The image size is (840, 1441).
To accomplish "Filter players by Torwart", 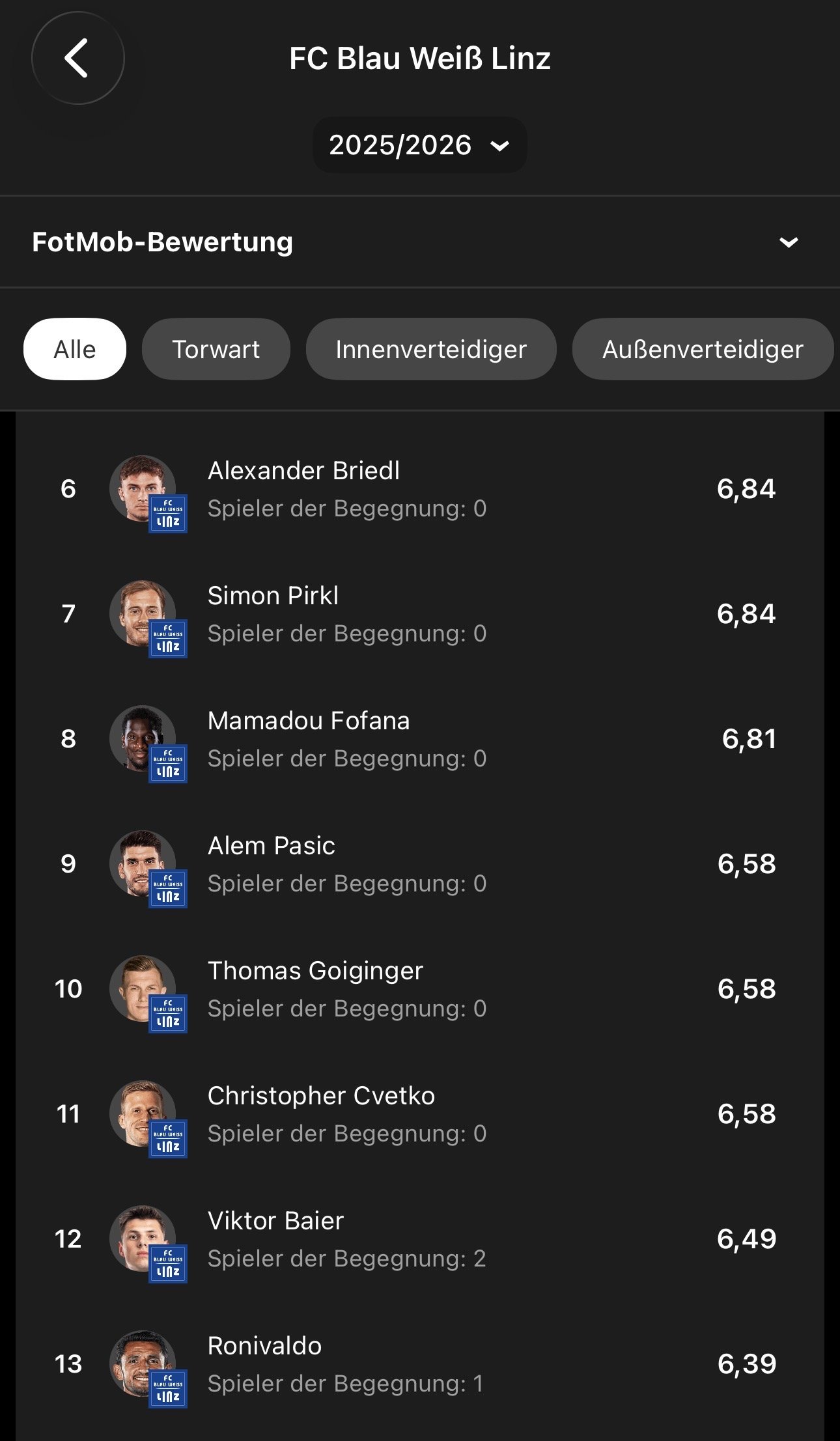I will (216, 349).
